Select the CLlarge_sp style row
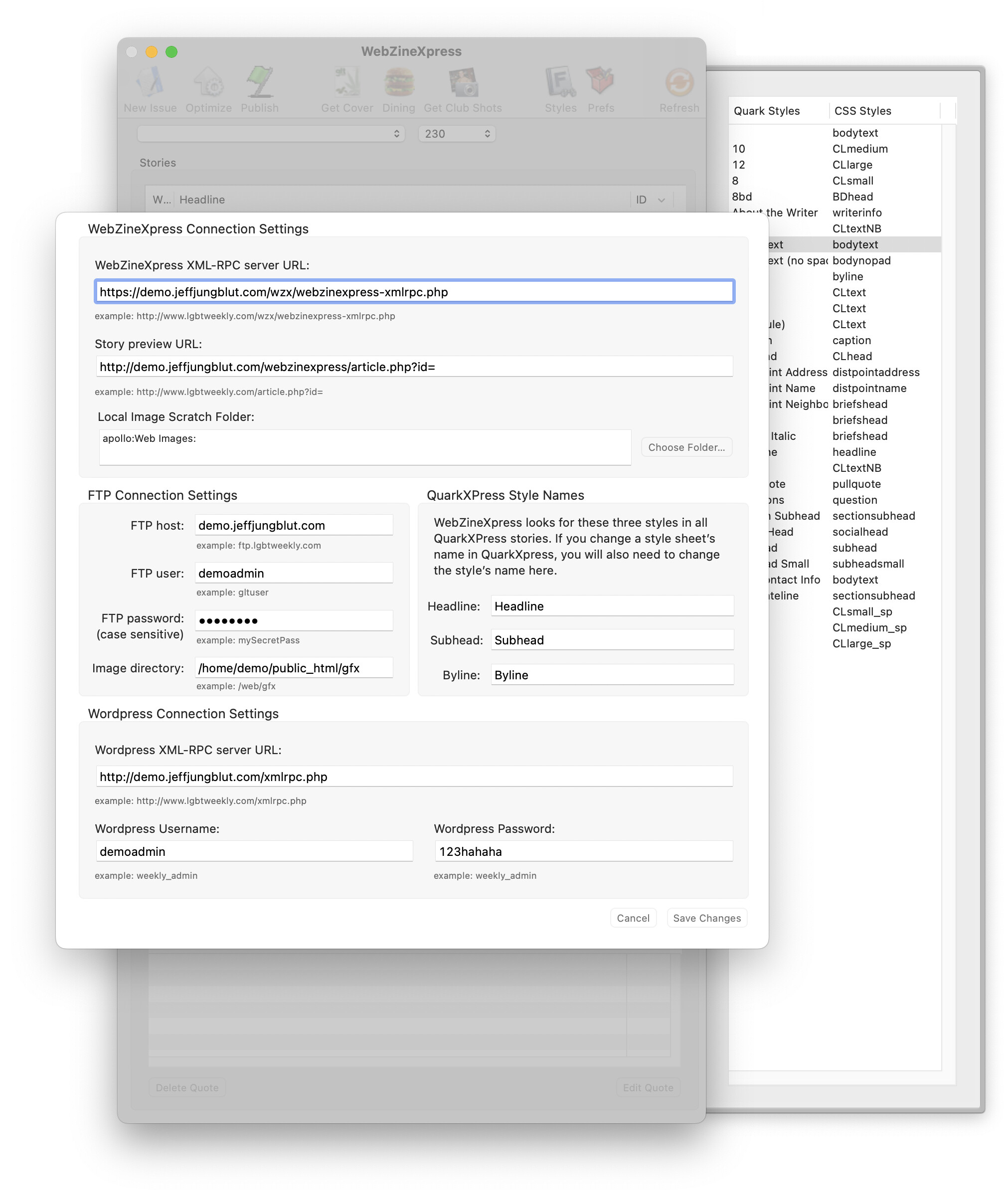Viewport: 1008px width, 1197px height. pos(855,644)
